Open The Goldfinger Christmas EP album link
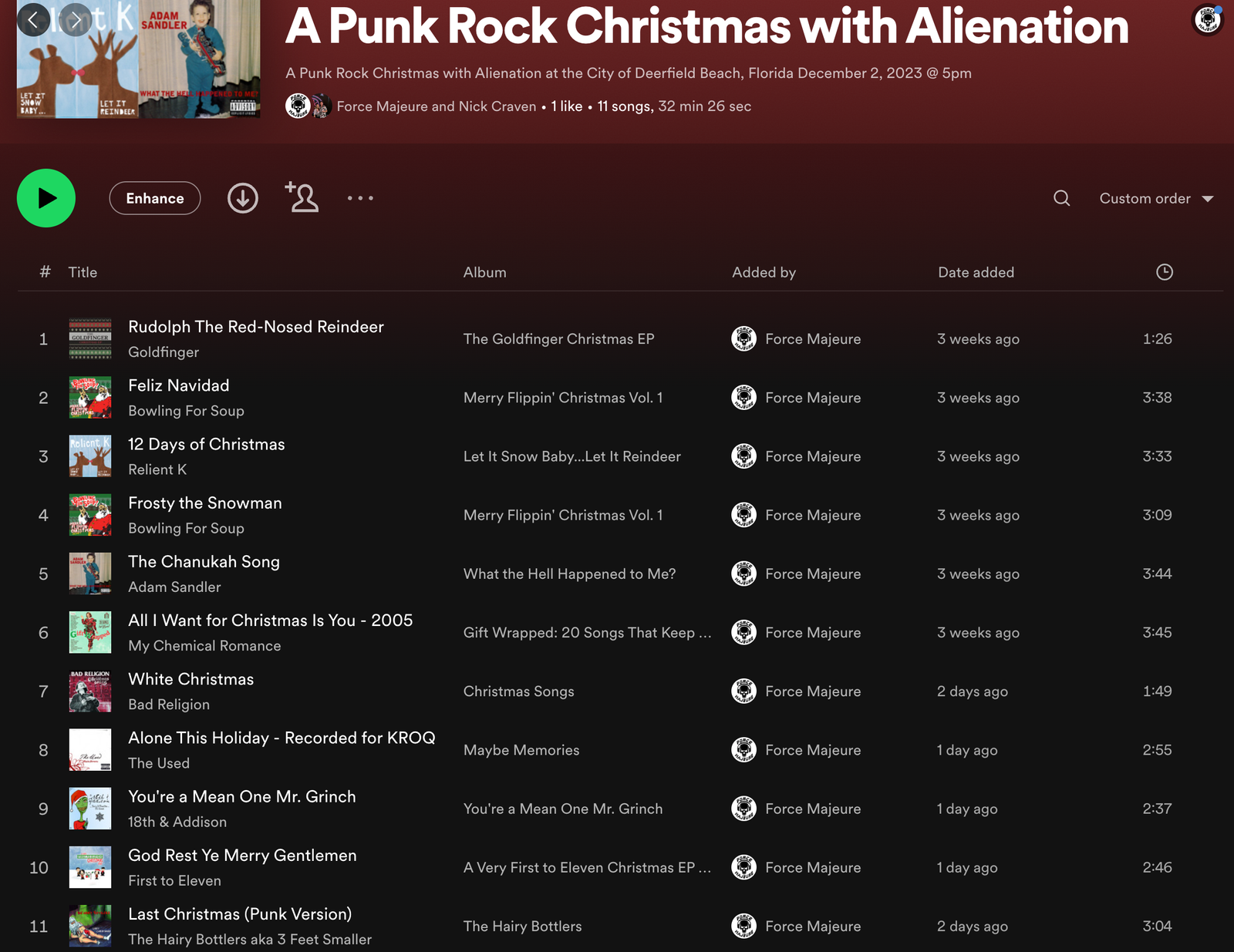The width and height of the screenshot is (1234, 952). tap(558, 339)
